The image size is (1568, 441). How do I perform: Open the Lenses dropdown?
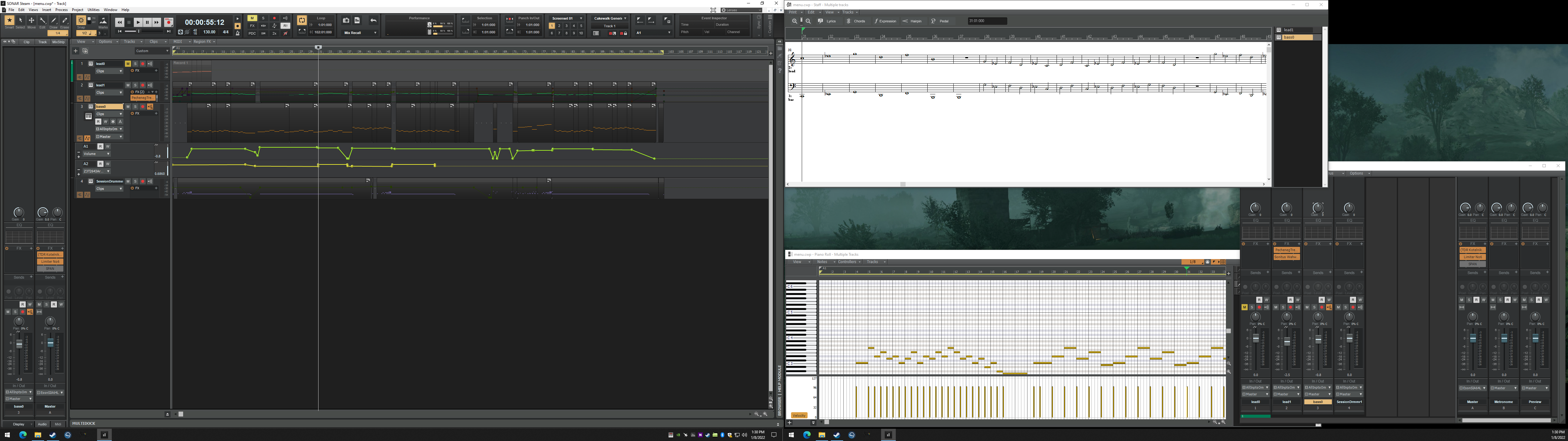741,10
